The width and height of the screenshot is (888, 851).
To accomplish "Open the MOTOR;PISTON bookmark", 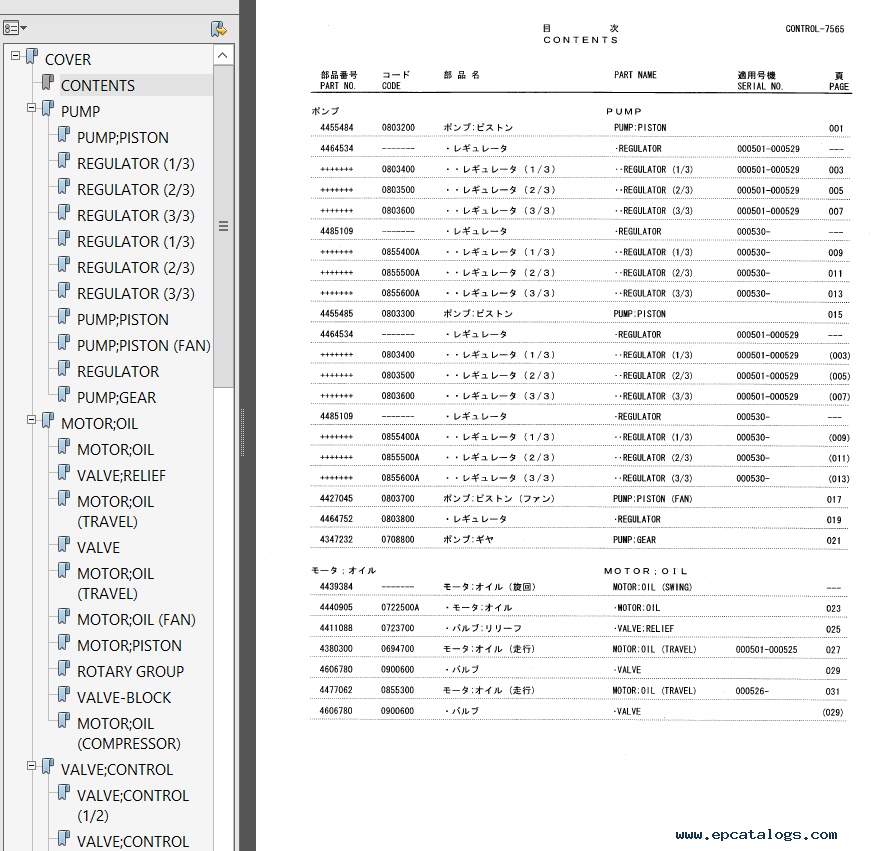I will point(129,645).
